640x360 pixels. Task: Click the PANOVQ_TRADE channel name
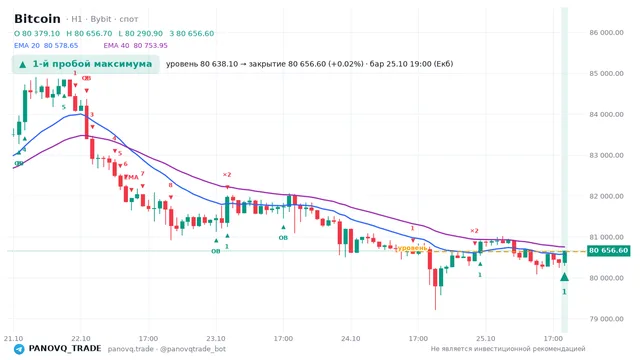65,349
